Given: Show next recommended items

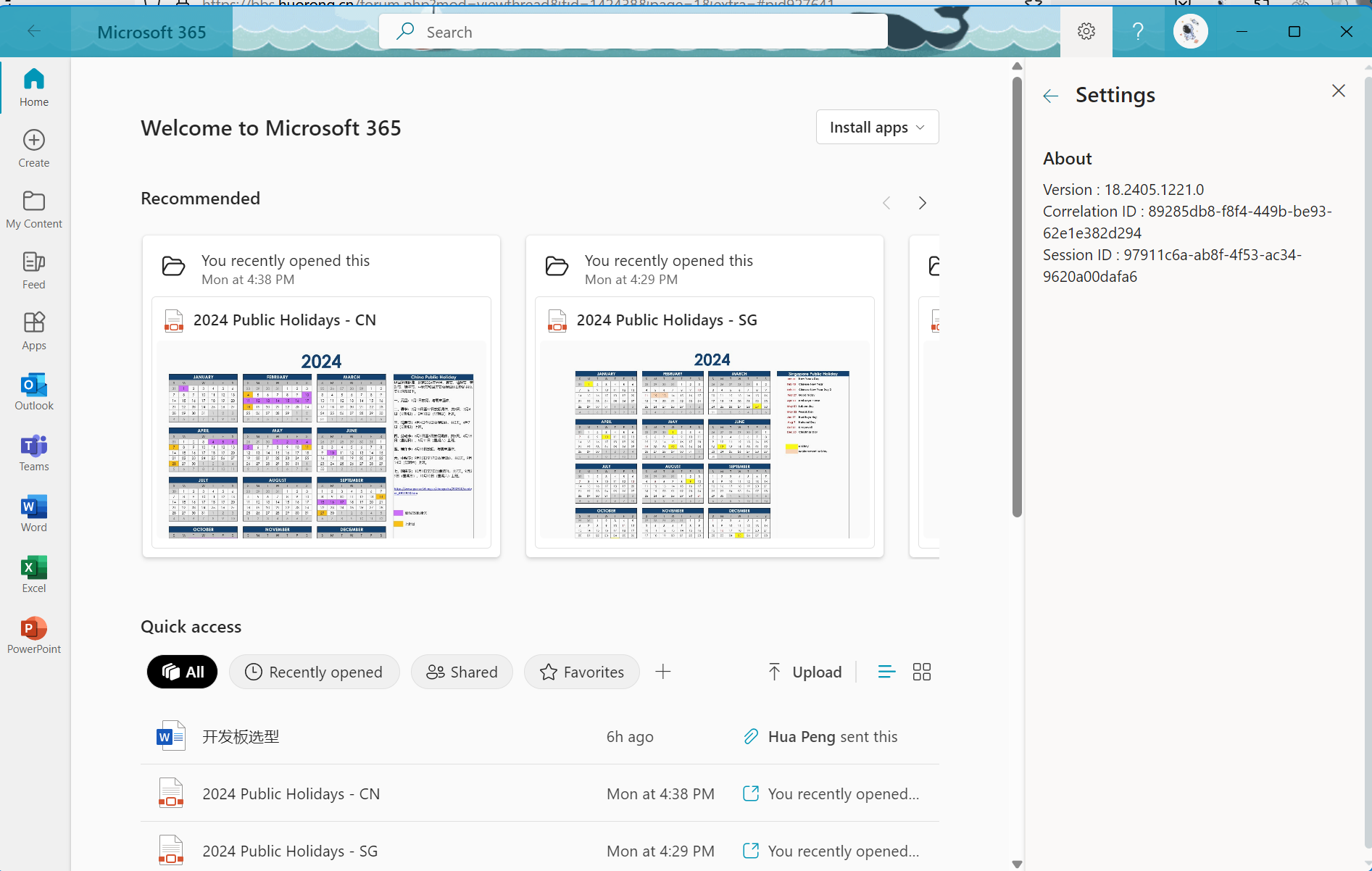Looking at the screenshot, I should click(922, 203).
